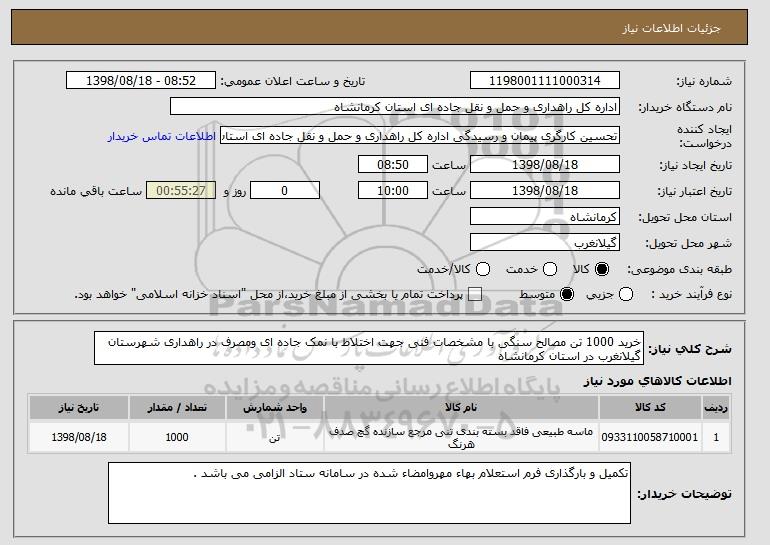Click the remaining time countdown 00:55:27
The width and height of the screenshot is (770, 545).
click(x=181, y=191)
